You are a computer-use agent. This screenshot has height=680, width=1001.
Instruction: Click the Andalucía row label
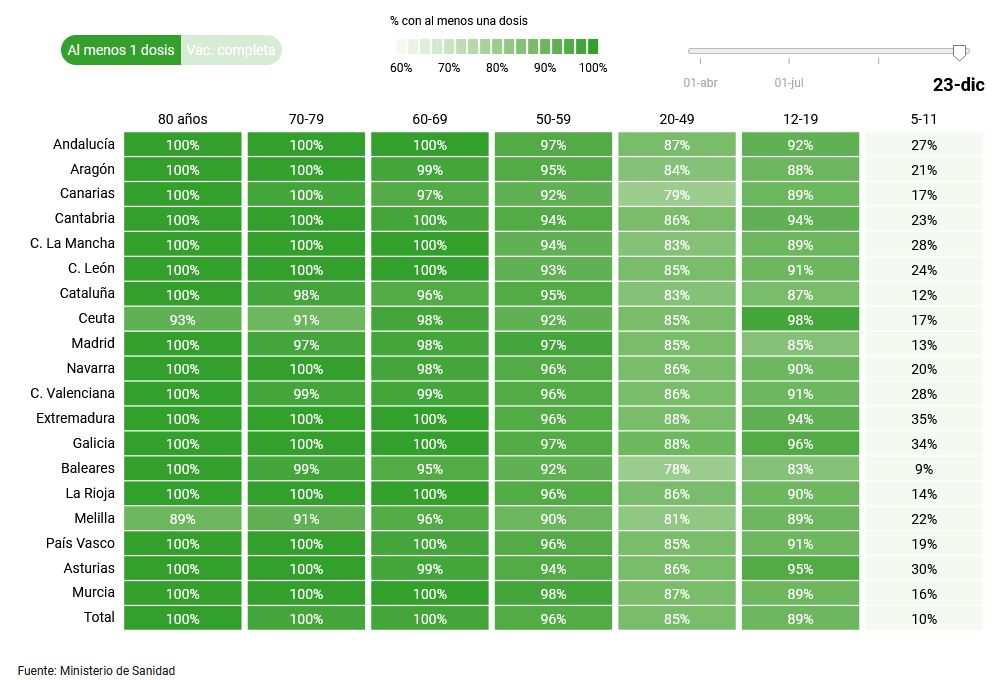84,144
